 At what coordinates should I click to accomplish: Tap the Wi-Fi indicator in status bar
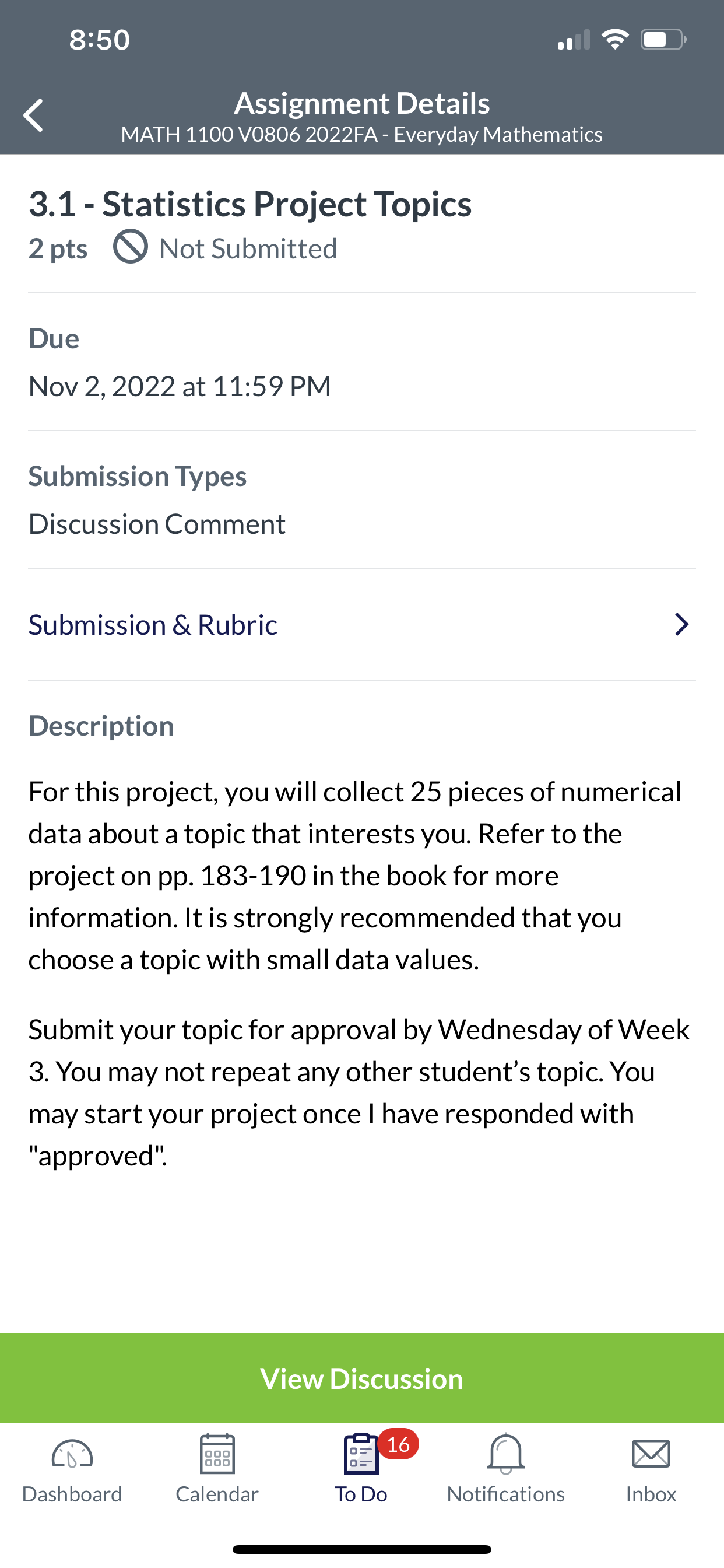[x=615, y=40]
